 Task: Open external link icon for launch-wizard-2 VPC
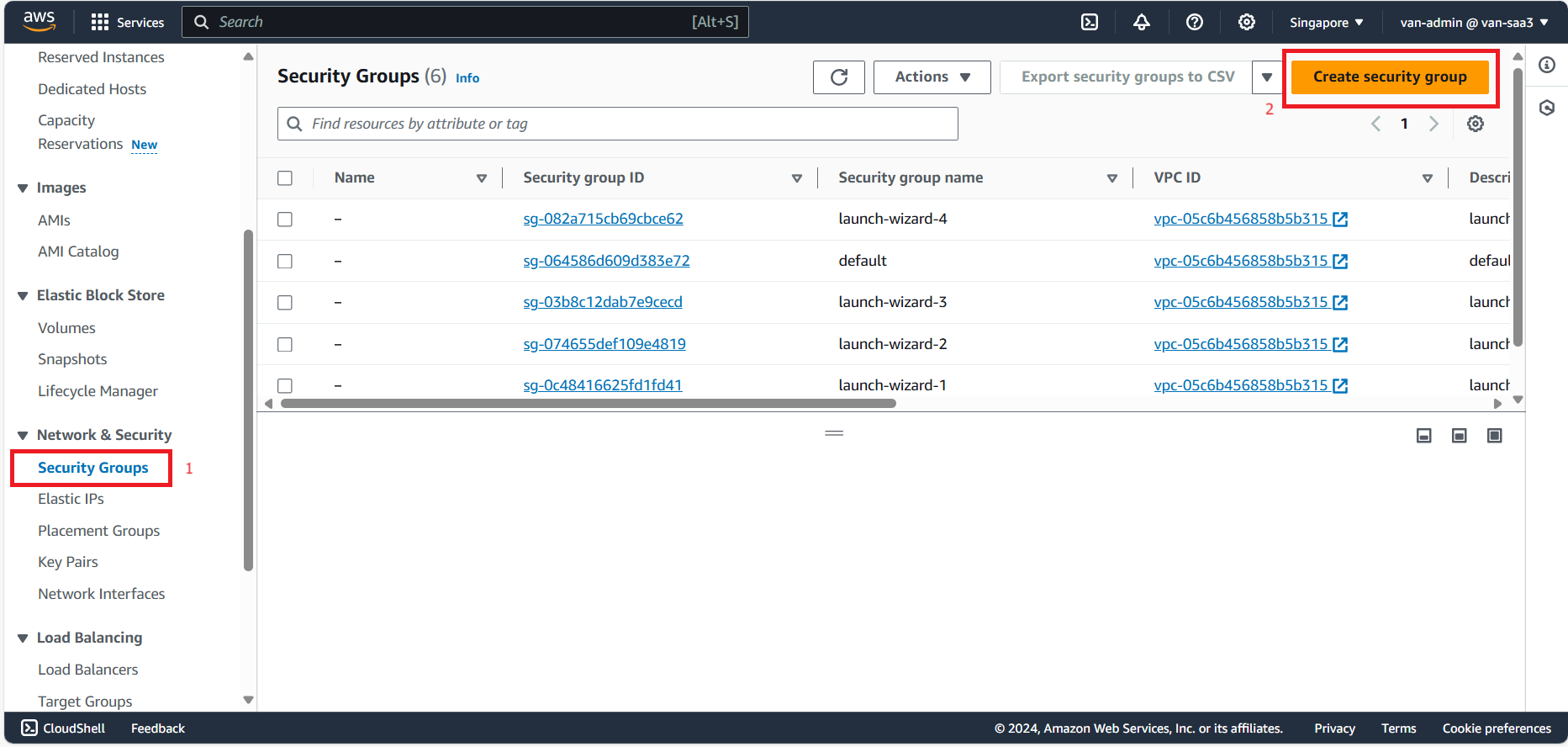click(1341, 345)
